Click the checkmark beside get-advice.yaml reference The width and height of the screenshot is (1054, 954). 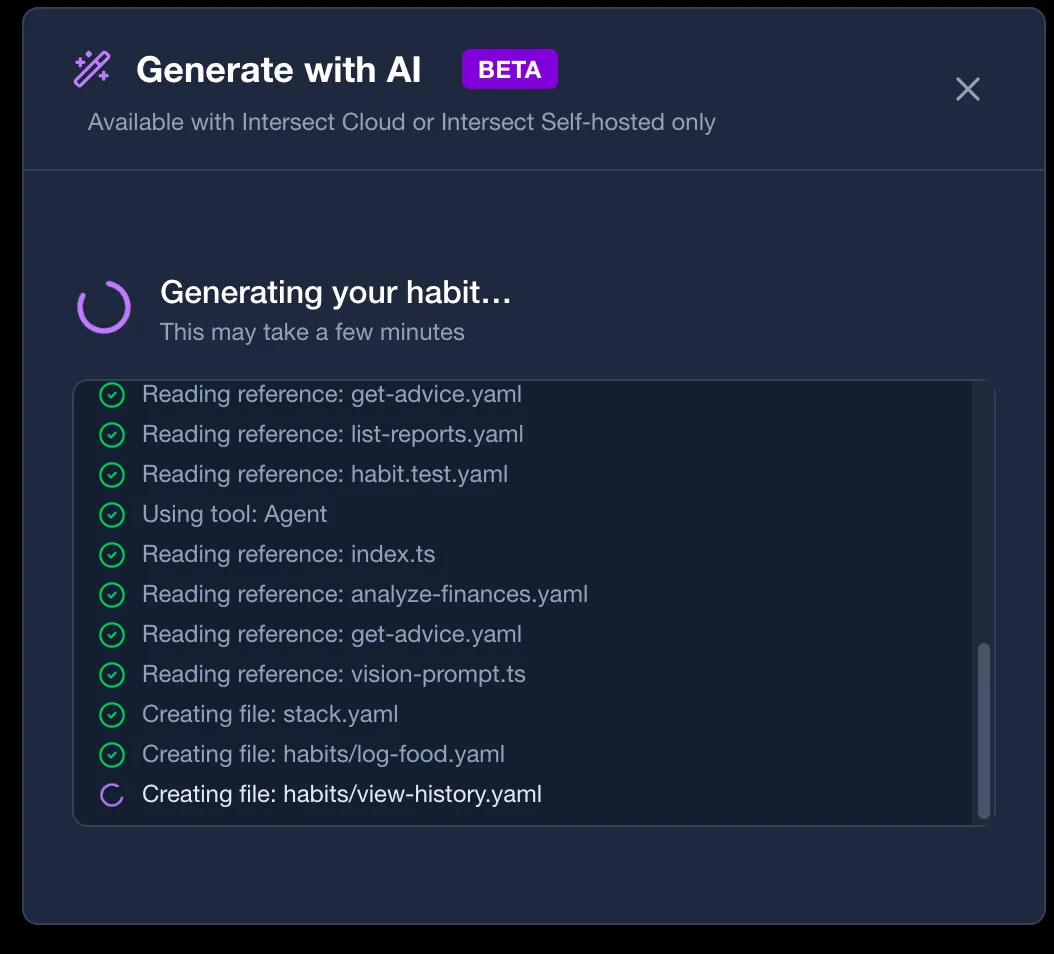pyautogui.click(x=112, y=394)
